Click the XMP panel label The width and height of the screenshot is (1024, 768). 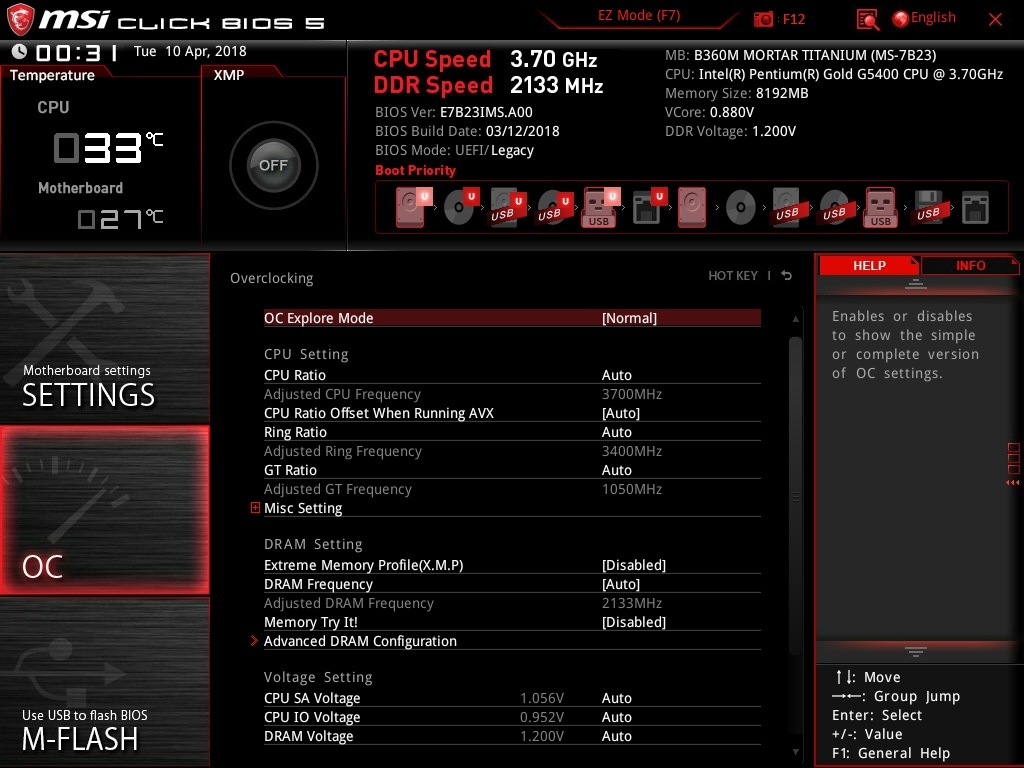point(229,75)
